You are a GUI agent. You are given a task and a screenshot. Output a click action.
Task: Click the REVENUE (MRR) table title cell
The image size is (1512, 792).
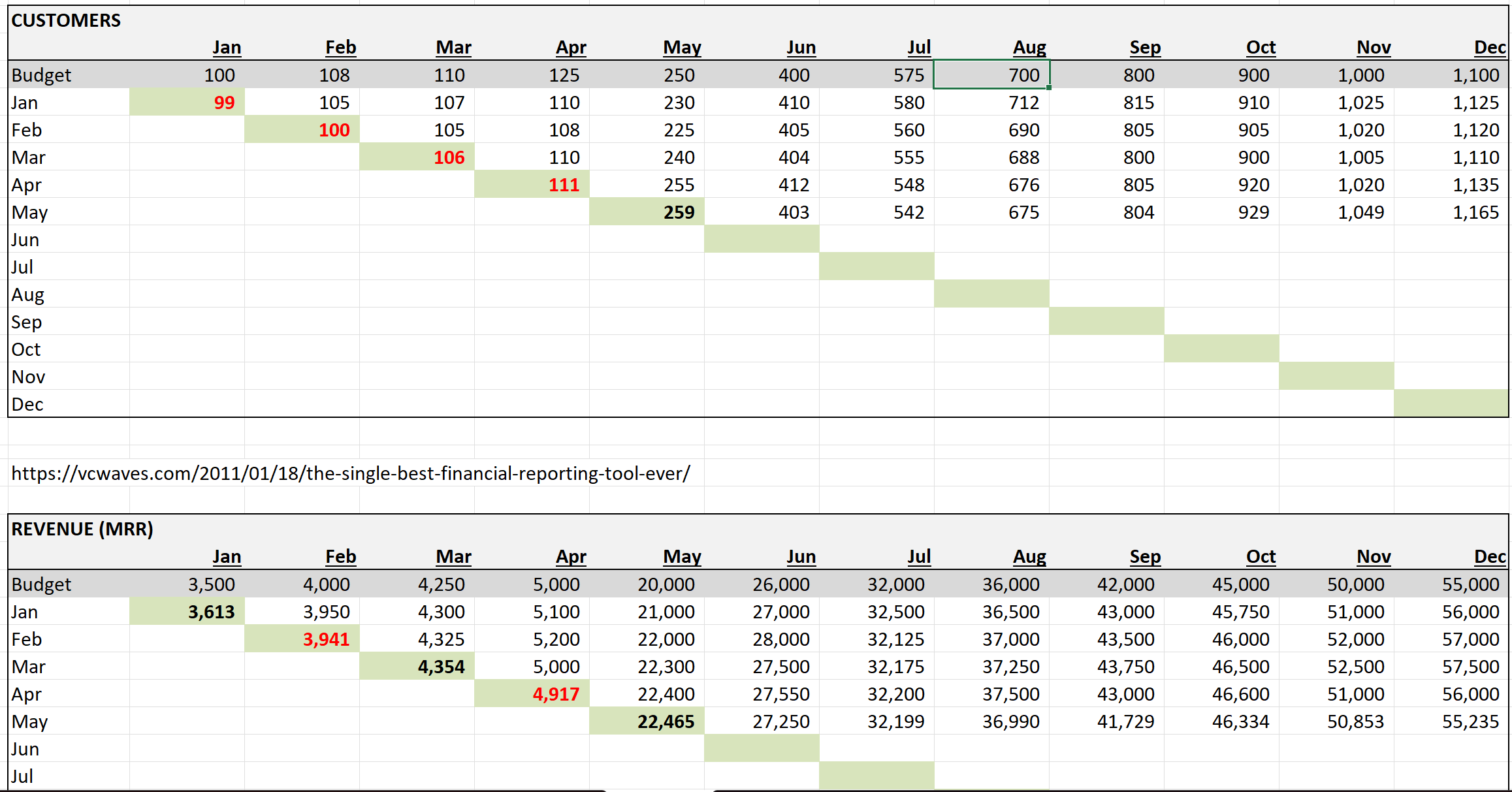point(82,529)
